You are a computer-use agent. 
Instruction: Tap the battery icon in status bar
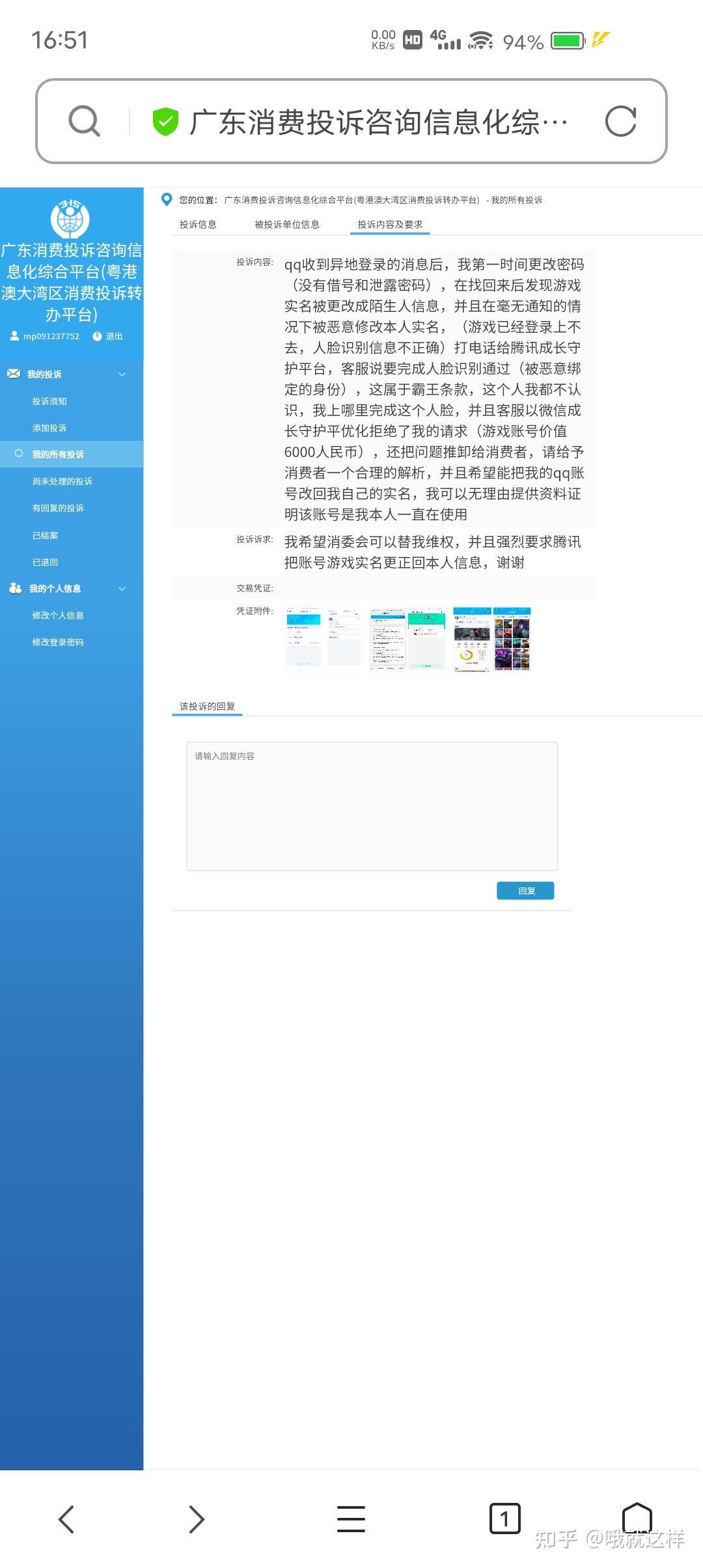tap(568, 41)
